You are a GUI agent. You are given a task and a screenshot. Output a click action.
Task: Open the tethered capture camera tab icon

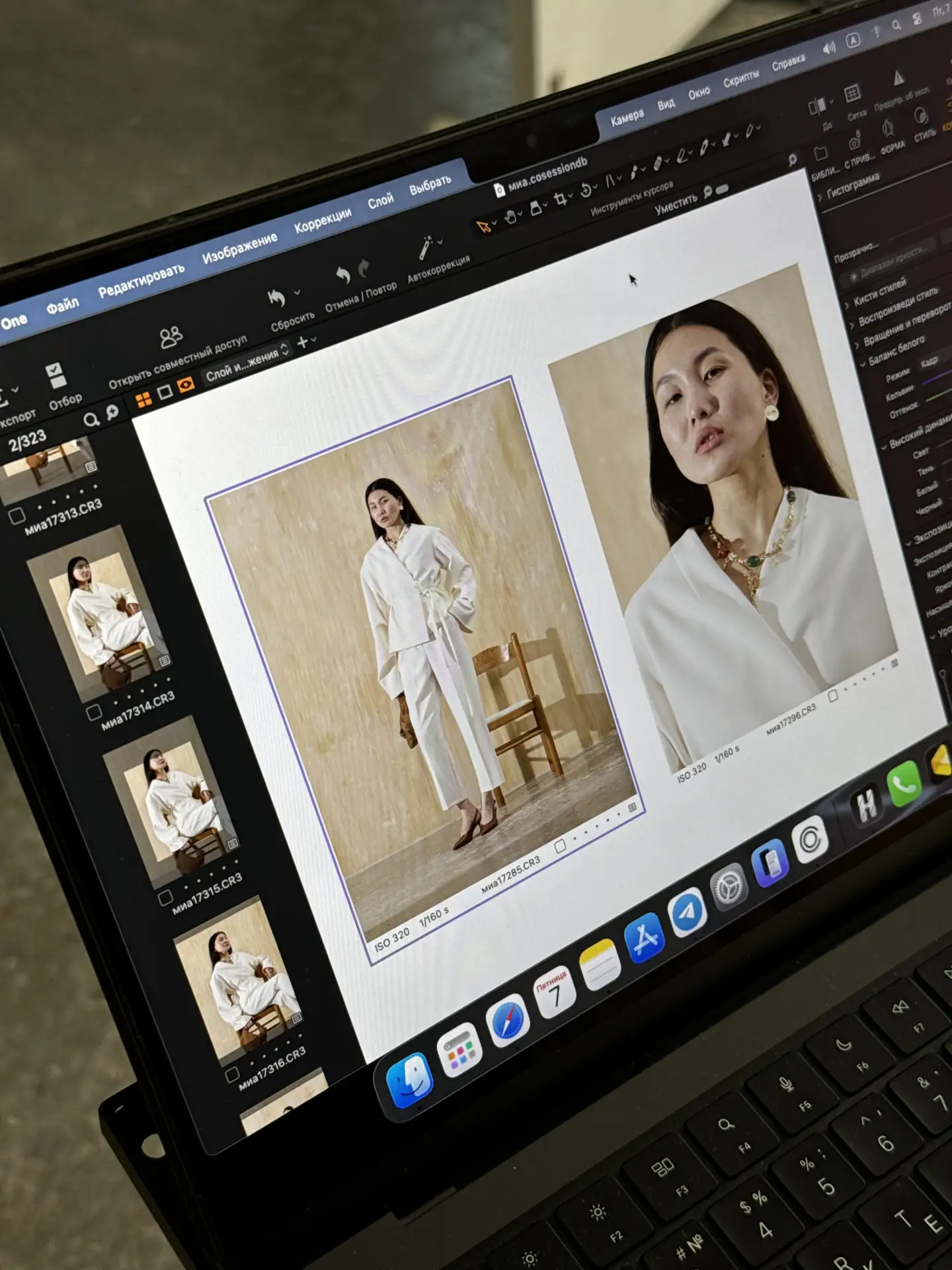854,141
